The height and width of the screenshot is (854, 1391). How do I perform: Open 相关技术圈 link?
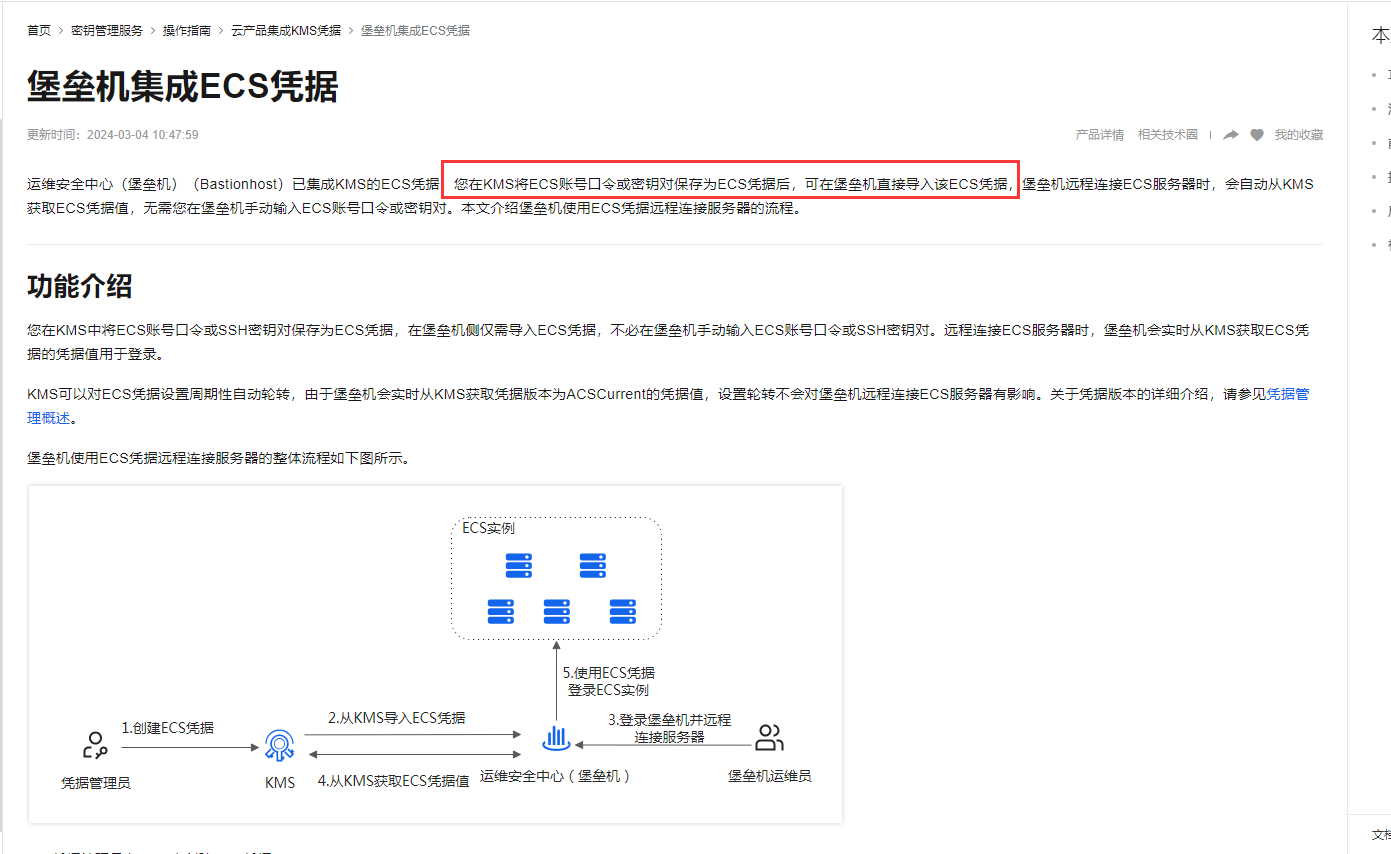point(1168,135)
